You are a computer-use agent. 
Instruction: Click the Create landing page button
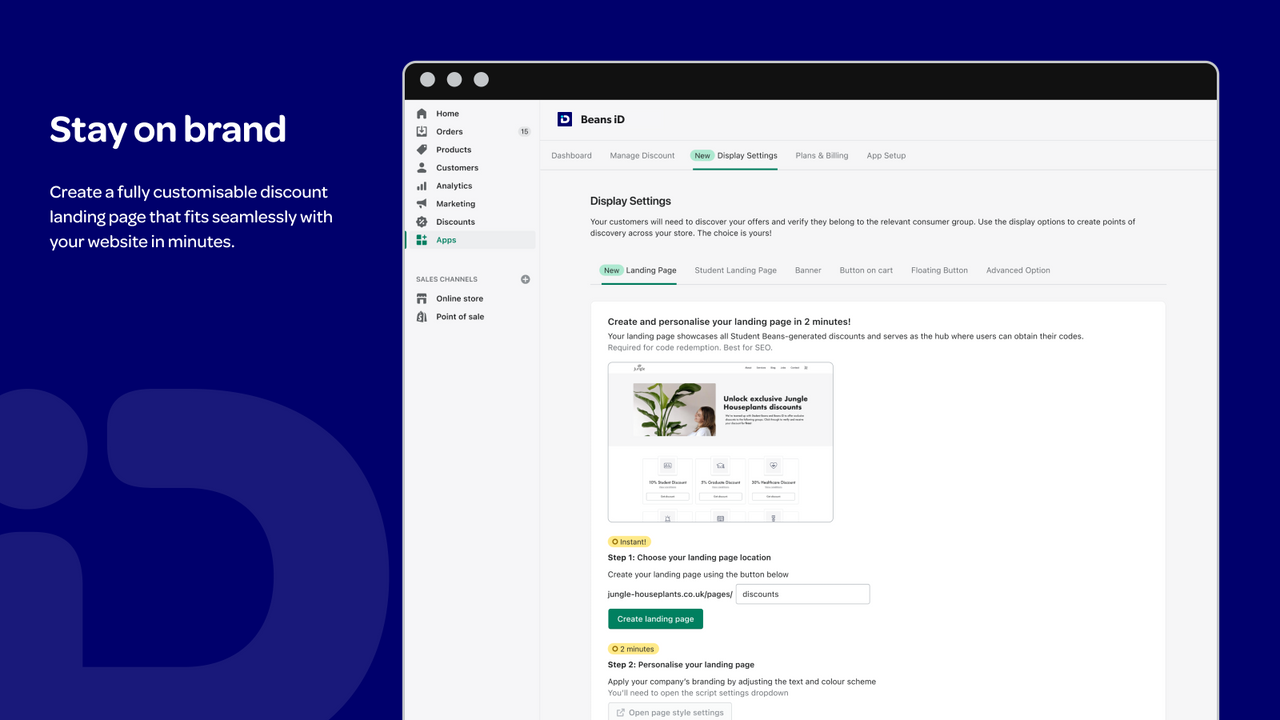tap(655, 618)
